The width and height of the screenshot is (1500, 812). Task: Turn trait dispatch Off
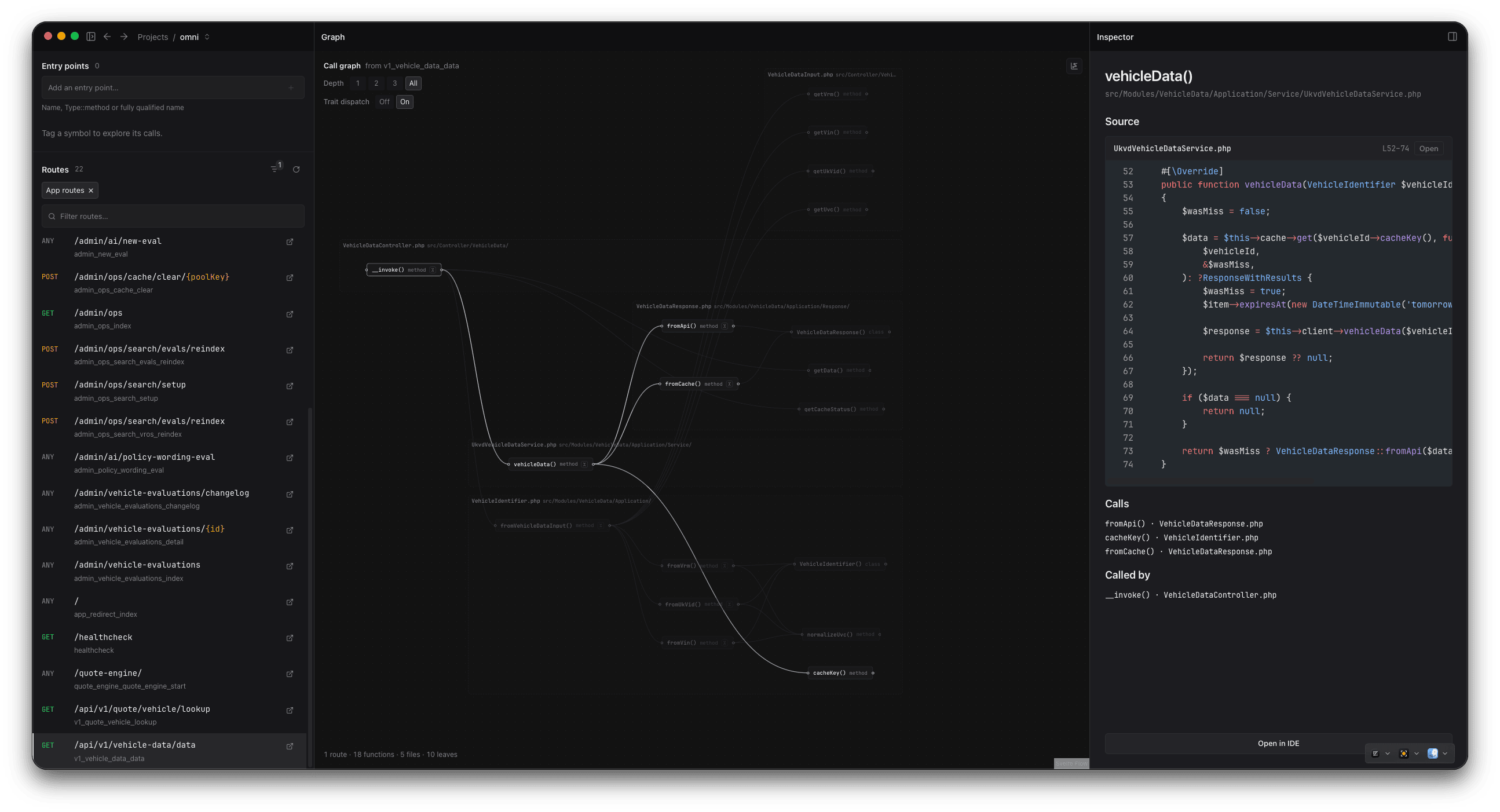(385, 102)
